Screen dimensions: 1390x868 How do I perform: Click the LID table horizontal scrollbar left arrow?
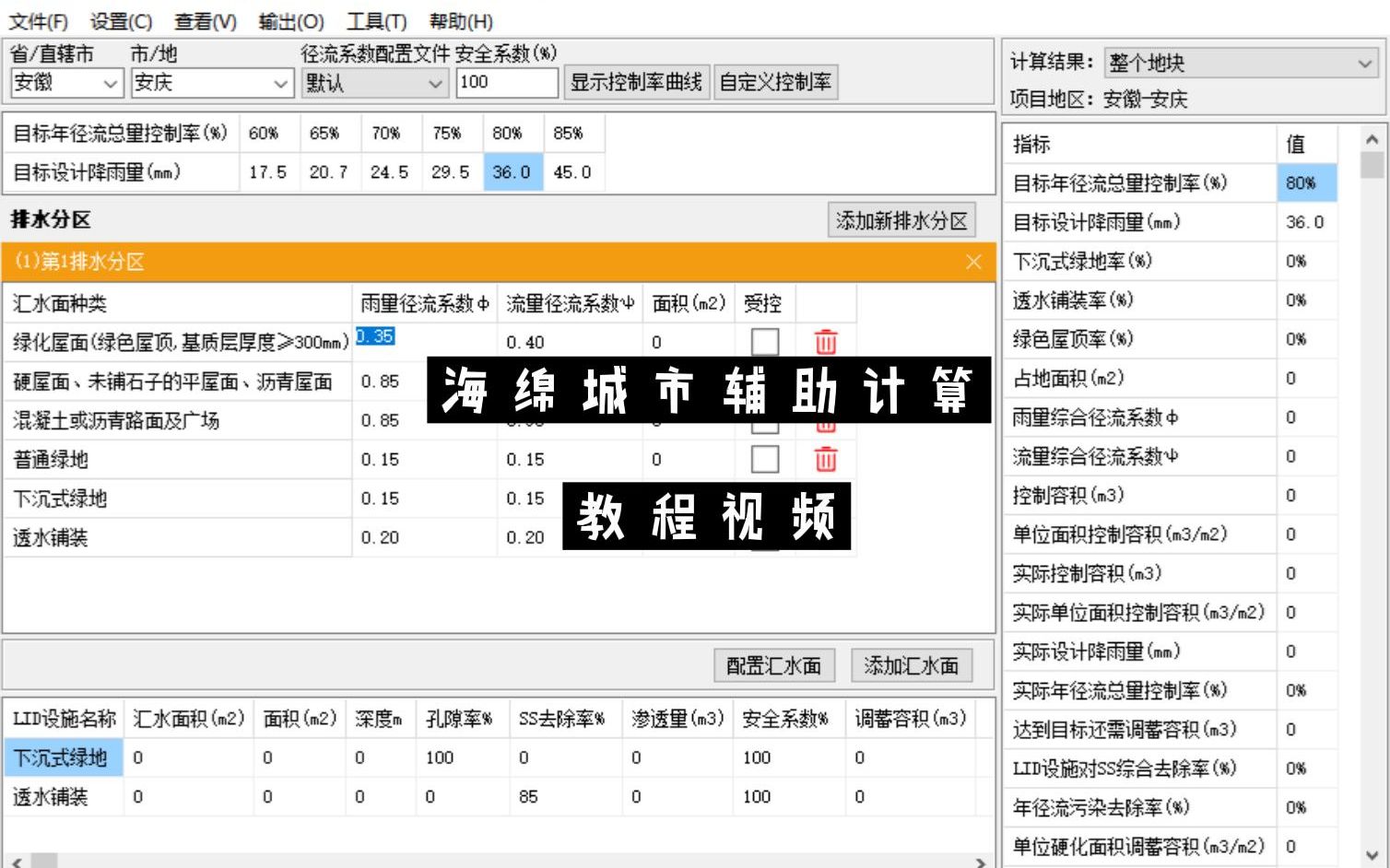pyautogui.click(x=17, y=862)
